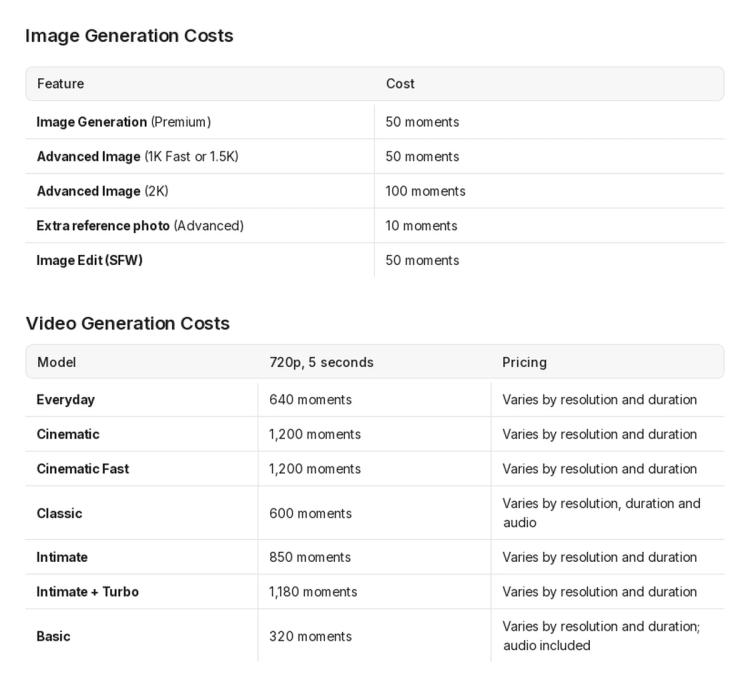Viewport: 750px width, 682px height.
Task: Click 'Advanced Image (1K Fast or 1.5K)' label
Action: [138, 156]
